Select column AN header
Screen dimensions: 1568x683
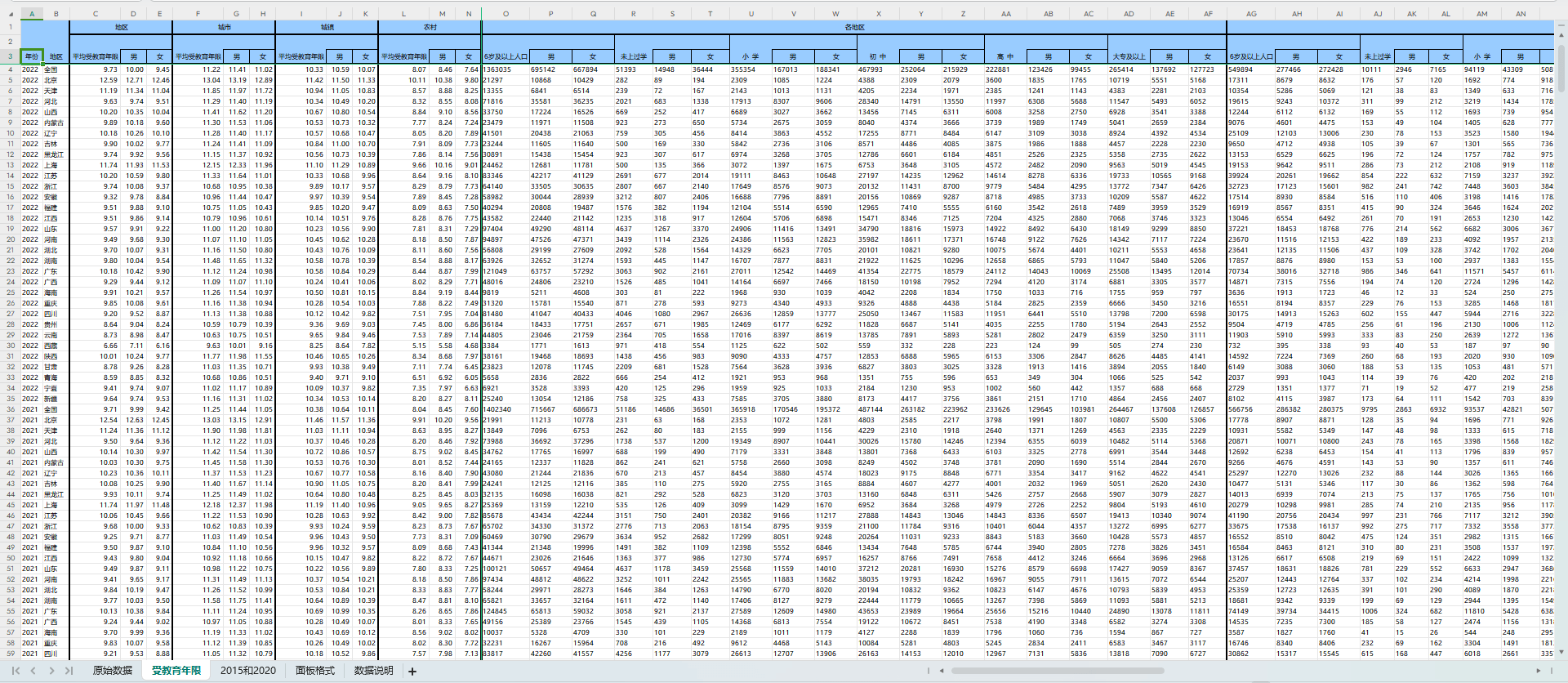coord(1521,14)
